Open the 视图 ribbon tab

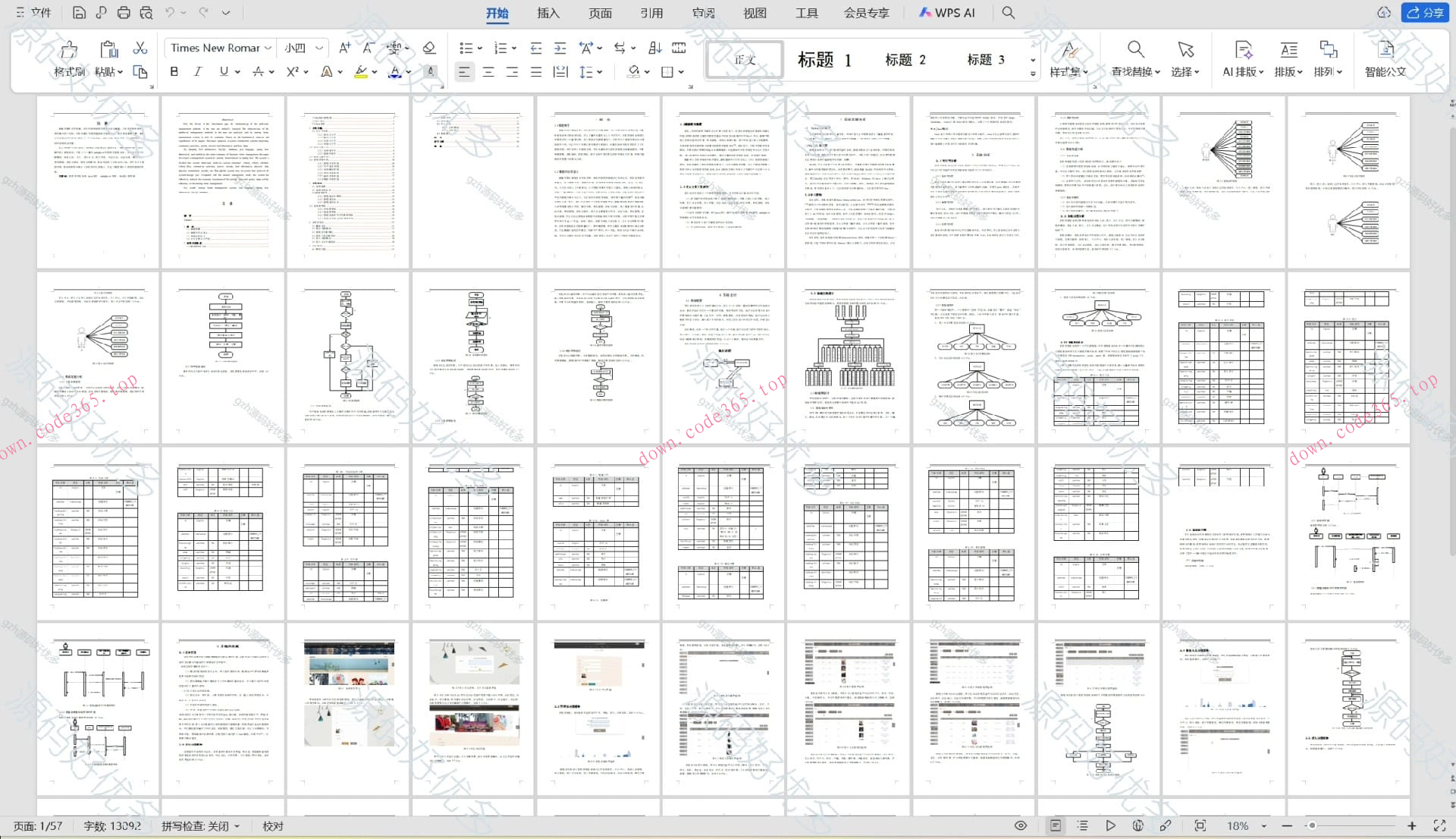tap(755, 13)
